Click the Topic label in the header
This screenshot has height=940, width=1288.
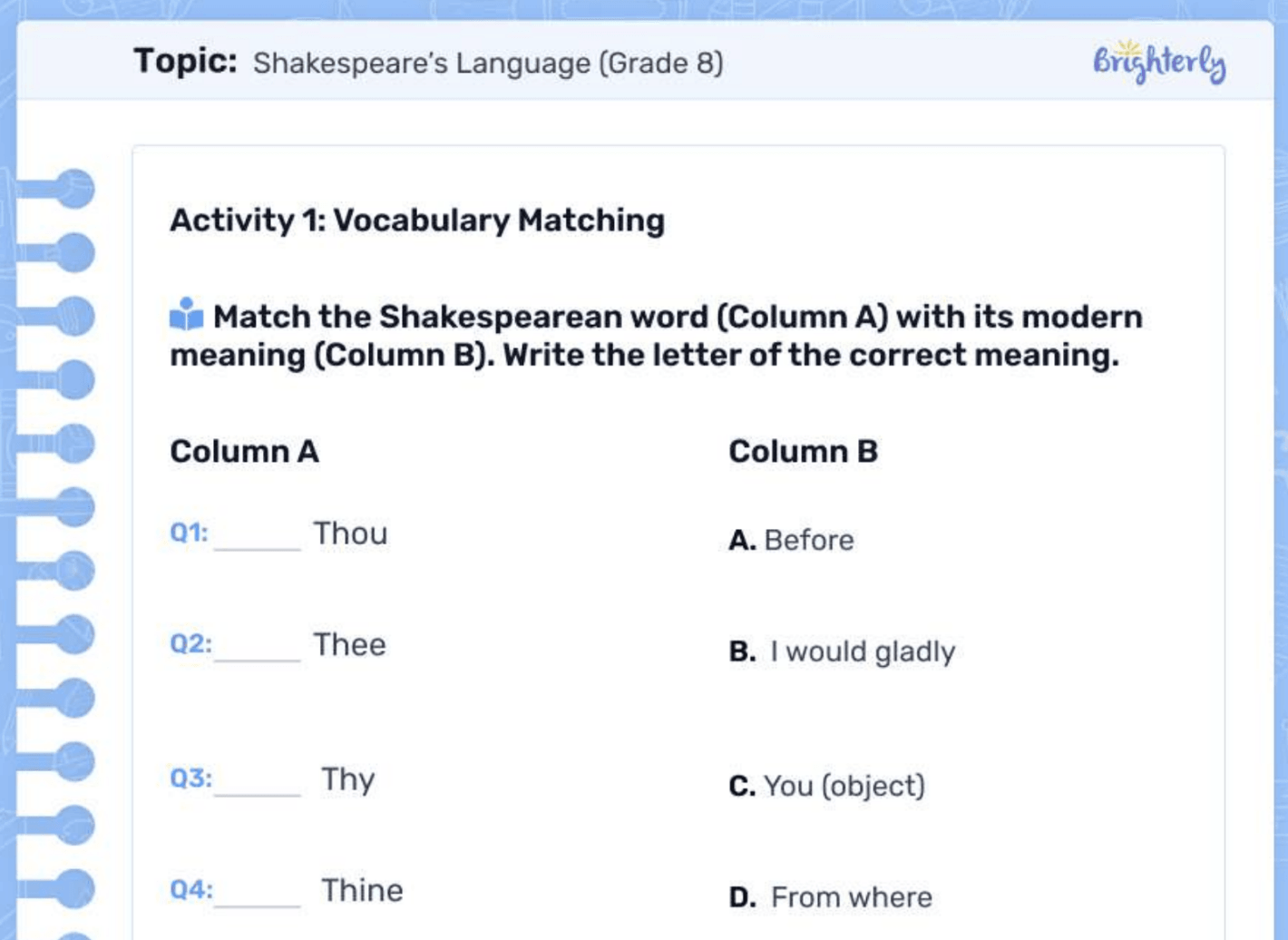pyautogui.click(x=185, y=61)
